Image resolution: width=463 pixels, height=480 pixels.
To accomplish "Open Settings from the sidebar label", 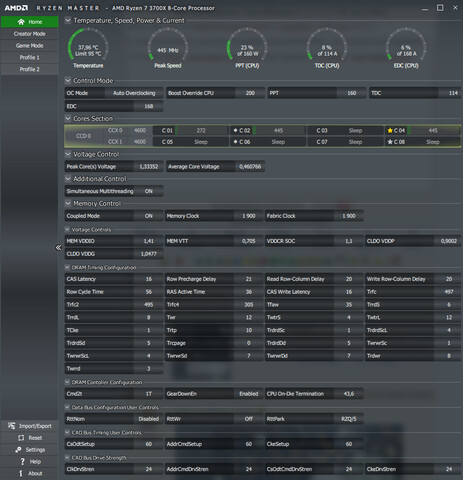I will click(35, 450).
